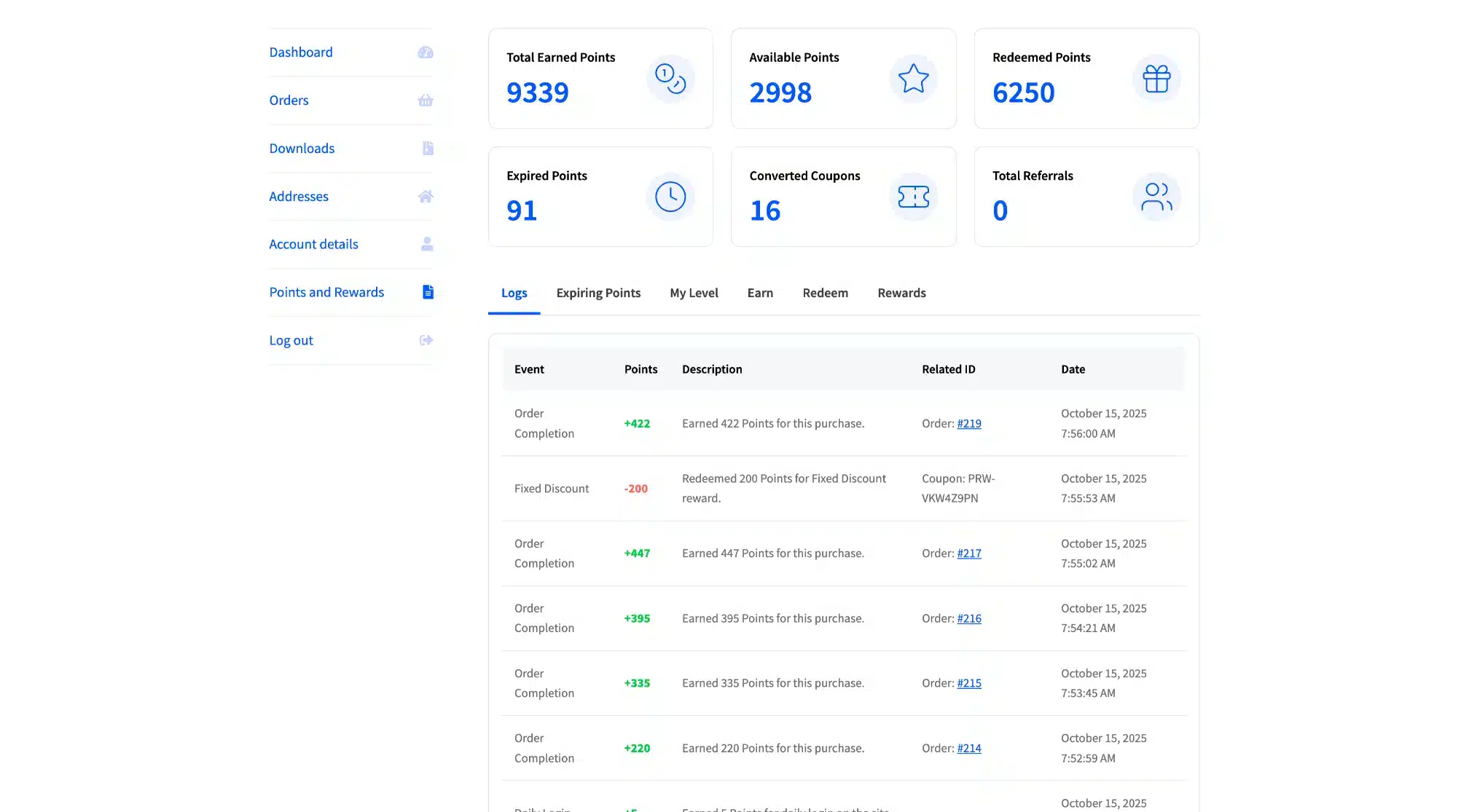Open order #215 link
This screenshot has height=812, width=1469.
(x=968, y=683)
